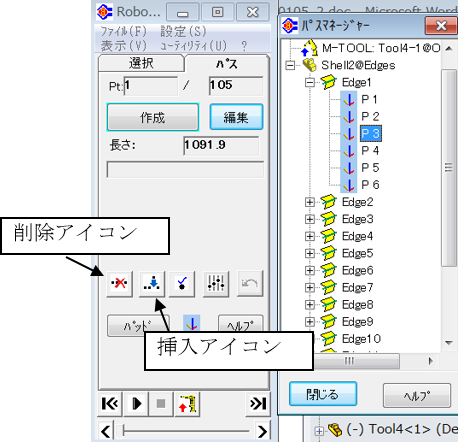This screenshot has height=442, width=458.
Task: Click the Pt number input field
Action: pyautogui.click(x=151, y=86)
